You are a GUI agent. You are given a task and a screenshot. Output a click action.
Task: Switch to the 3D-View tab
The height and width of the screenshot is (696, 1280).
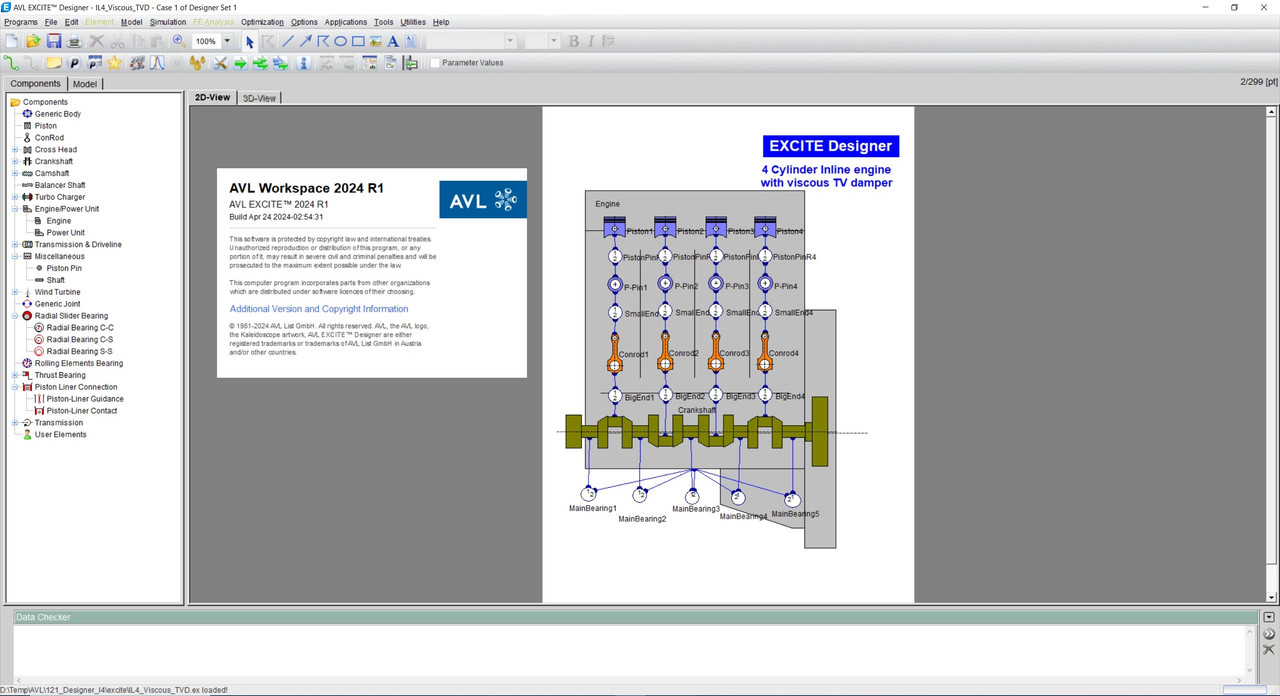click(259, 98)
